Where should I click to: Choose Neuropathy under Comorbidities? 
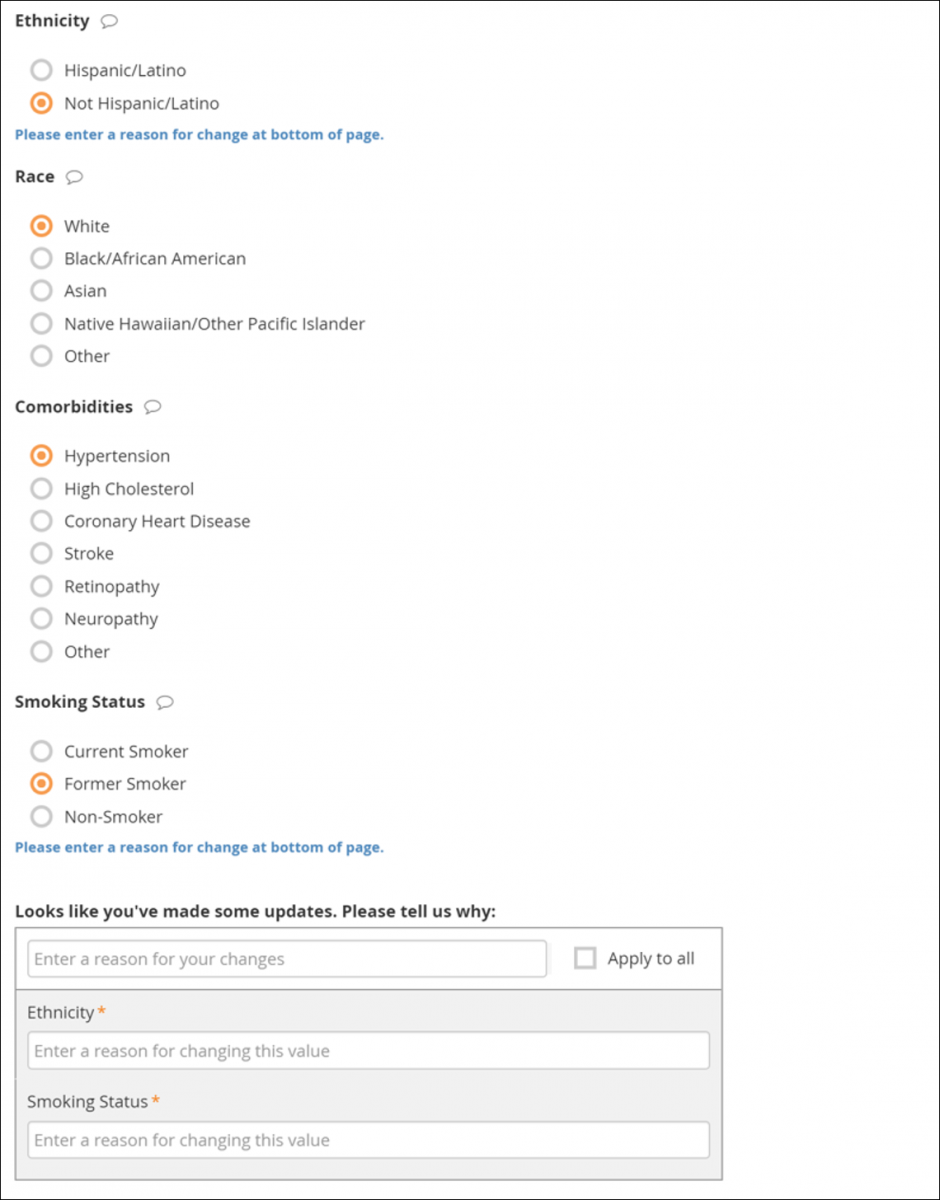pos(41,618)
